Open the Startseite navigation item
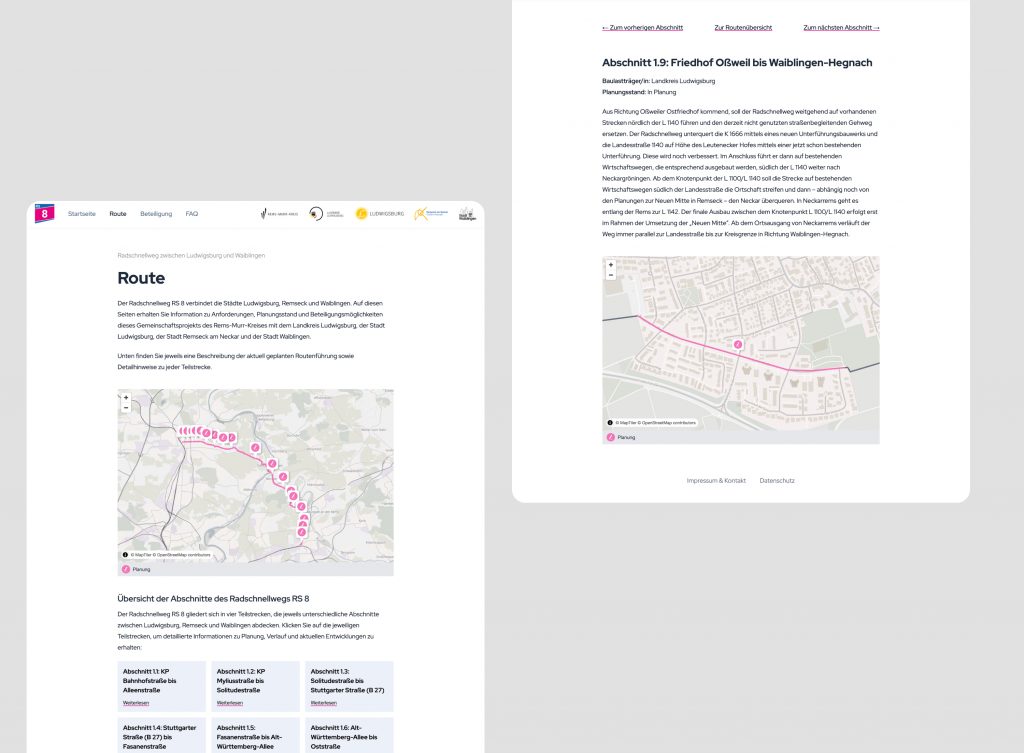 pos(82,214)
